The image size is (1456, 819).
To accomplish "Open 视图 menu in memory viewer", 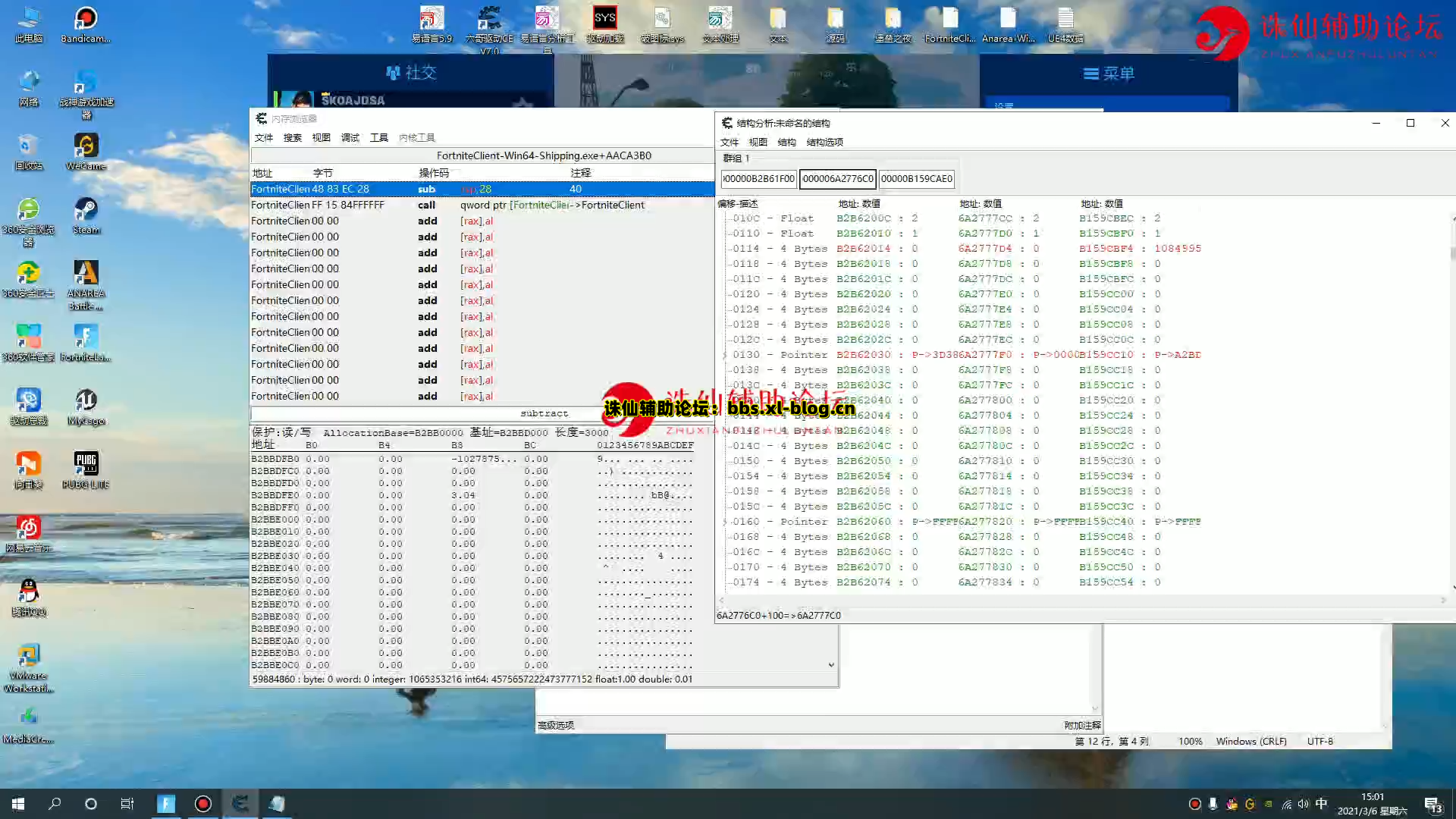I will tap(322, 137).
